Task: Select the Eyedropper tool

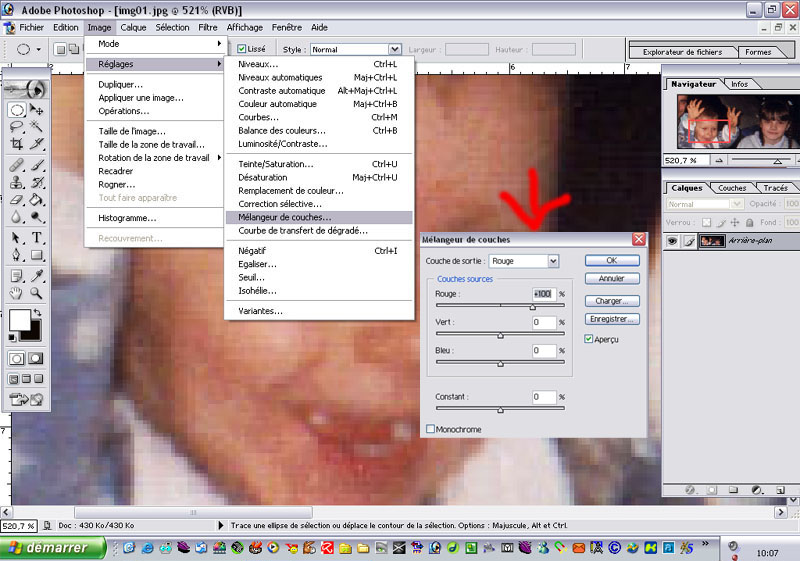Action: pyautogui.click(x=36, y=276)
